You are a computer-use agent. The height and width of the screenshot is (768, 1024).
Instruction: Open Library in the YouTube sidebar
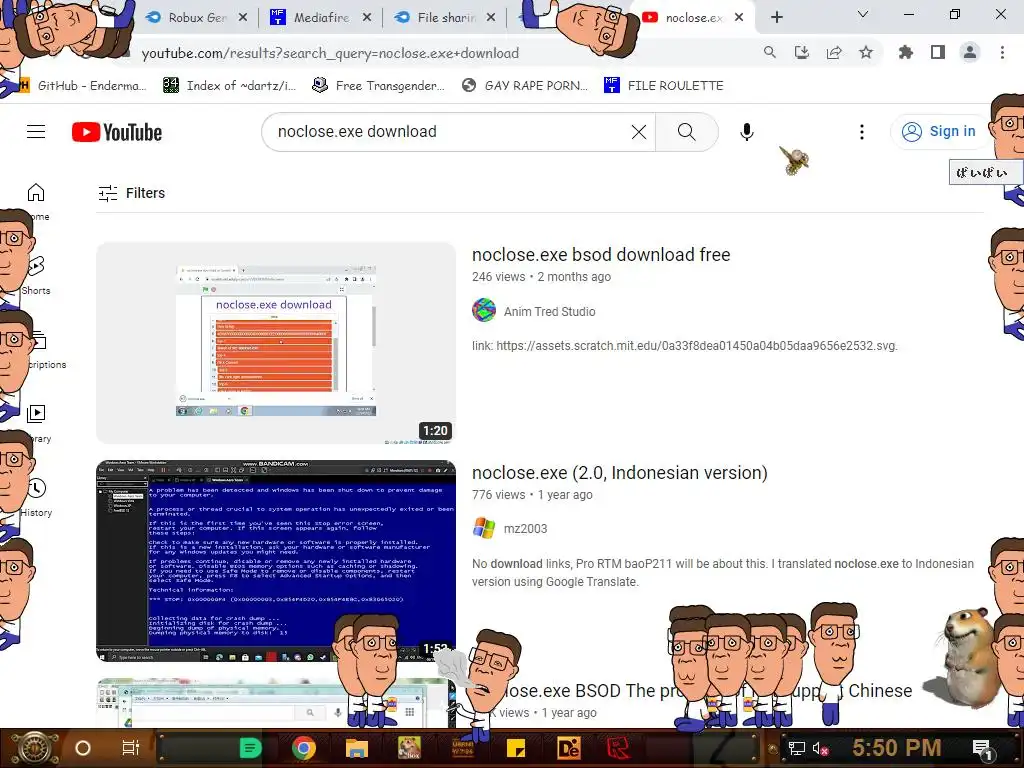tap(38, 423)
